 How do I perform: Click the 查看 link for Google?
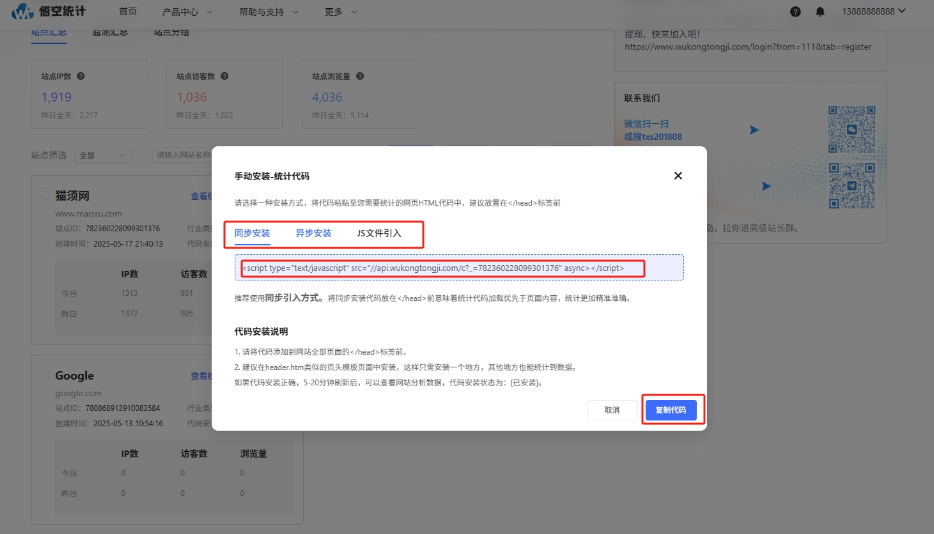201,376
